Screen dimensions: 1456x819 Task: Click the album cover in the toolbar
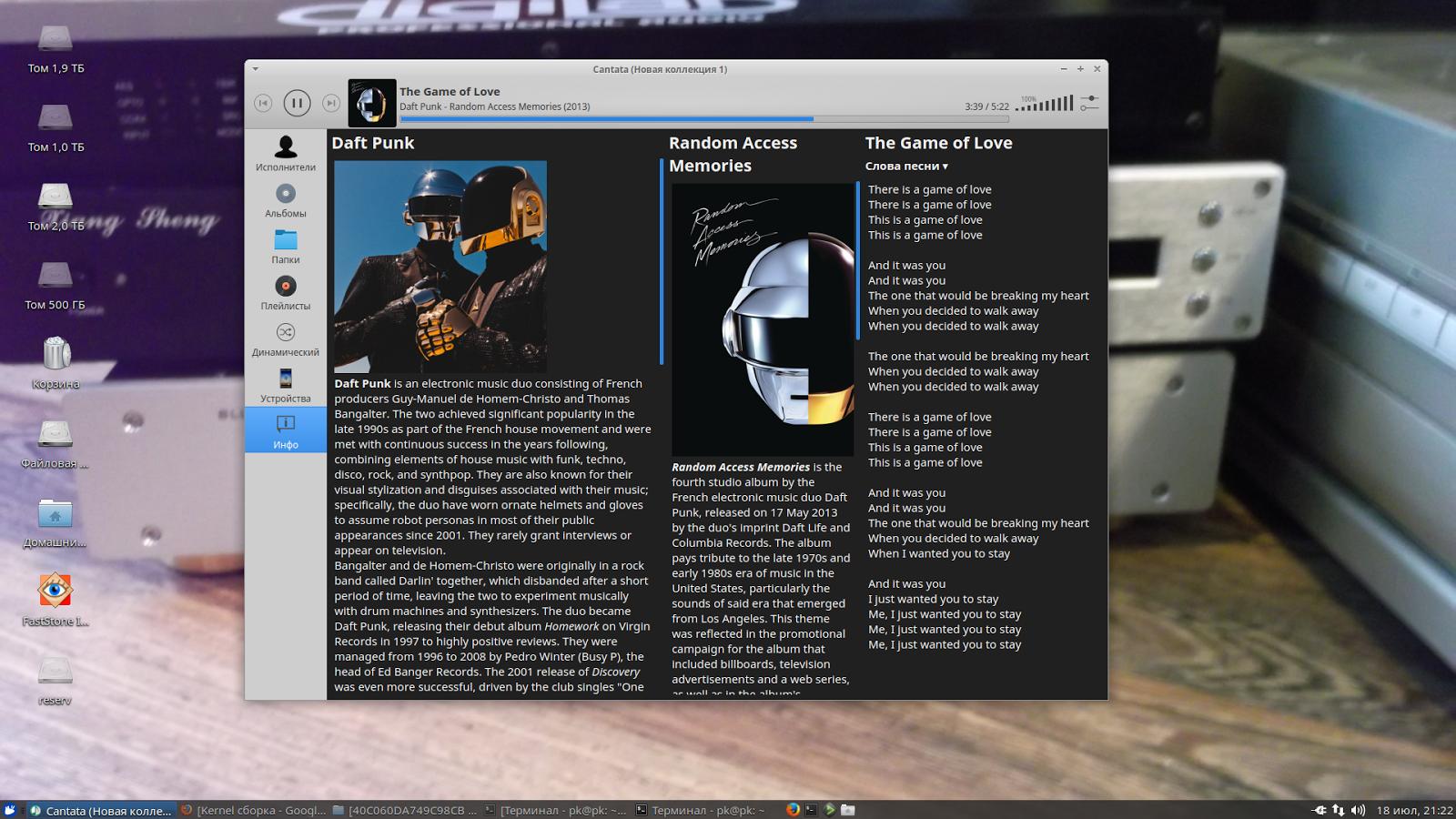click(372, 103)
